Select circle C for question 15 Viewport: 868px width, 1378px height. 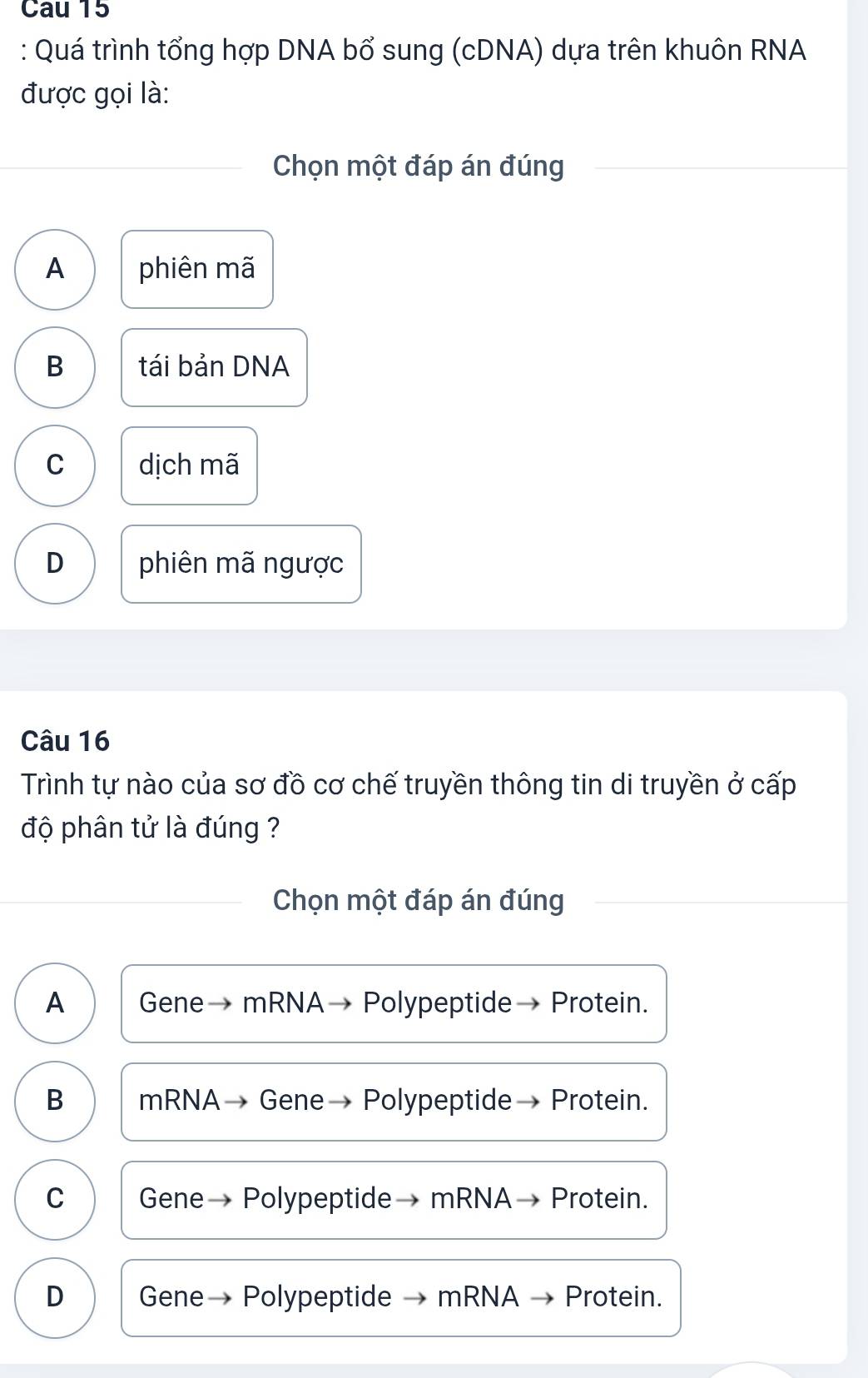coord(55,465)
